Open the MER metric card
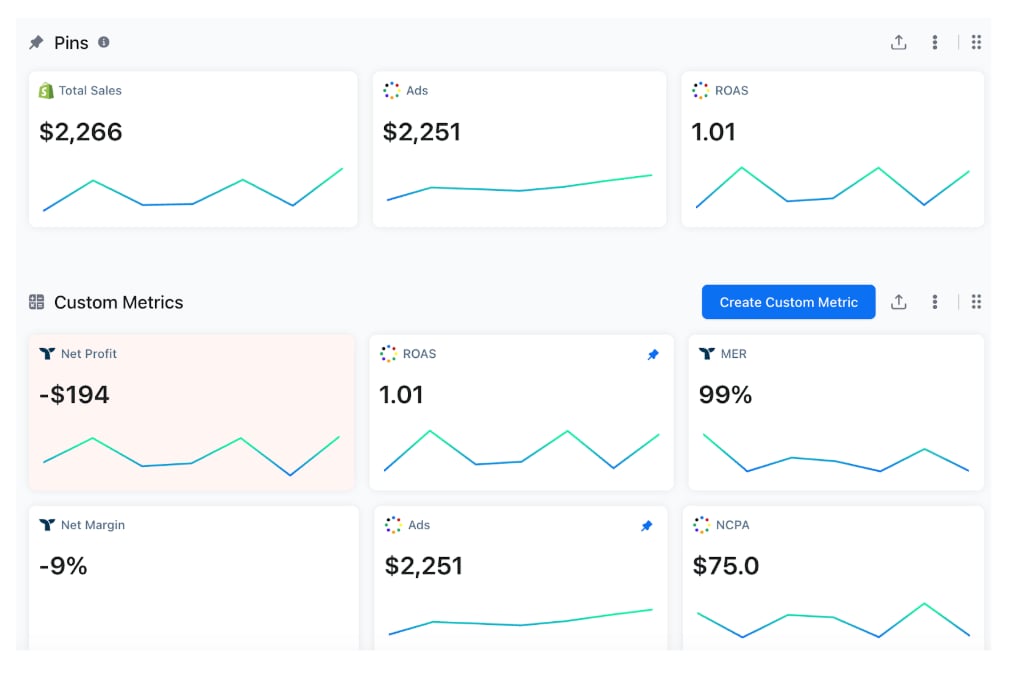 tap(835, 412)
